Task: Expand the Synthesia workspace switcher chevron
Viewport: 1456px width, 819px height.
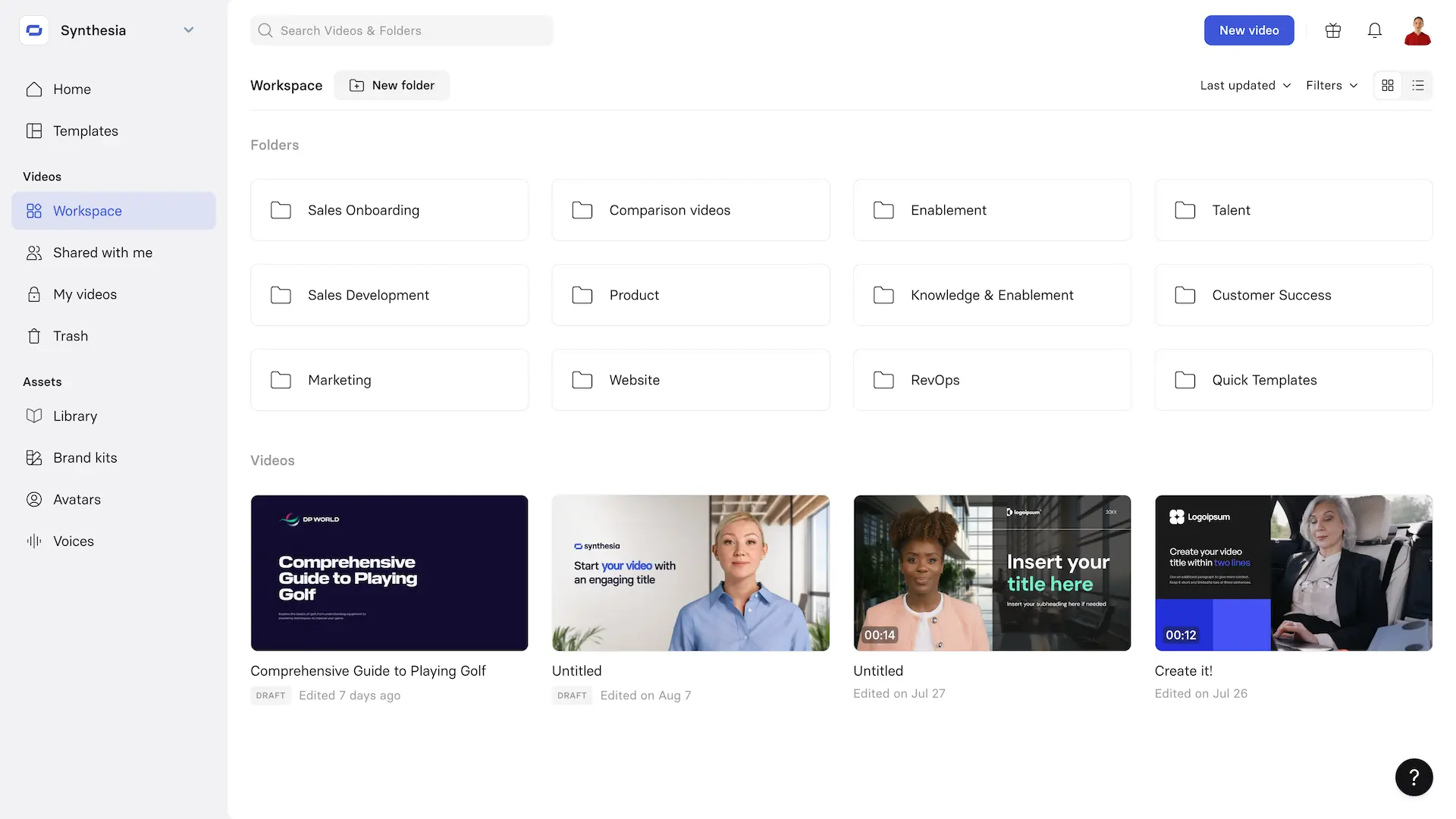Action: [189, 30]
